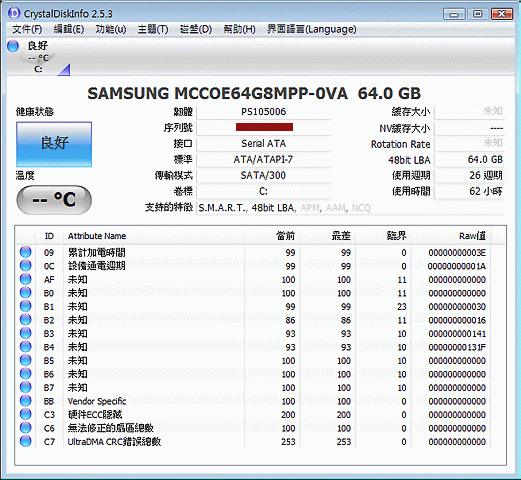Click status orb for attribute B5

tap(25, 360)
